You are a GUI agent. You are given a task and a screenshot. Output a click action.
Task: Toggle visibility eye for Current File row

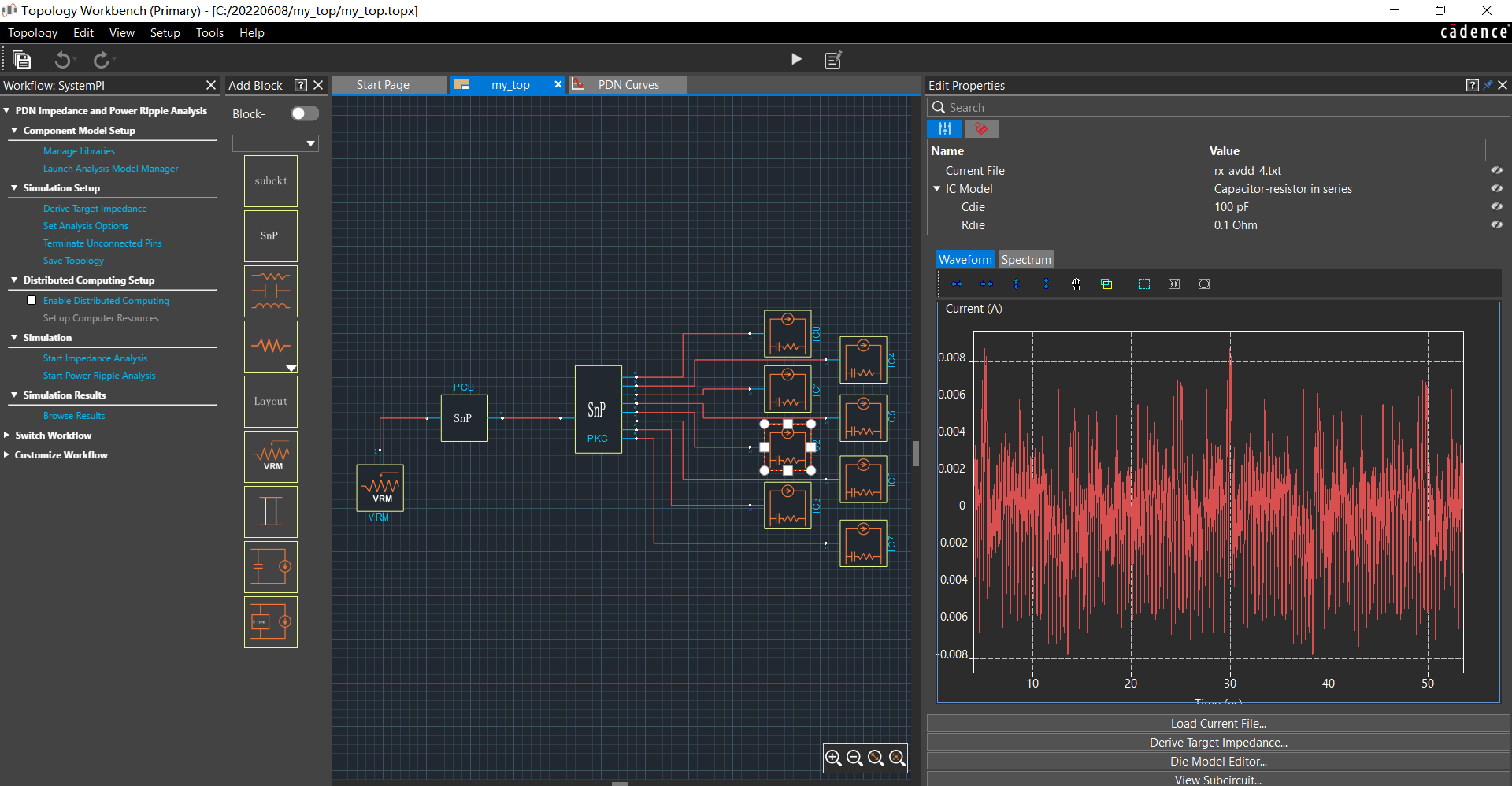1496,170
